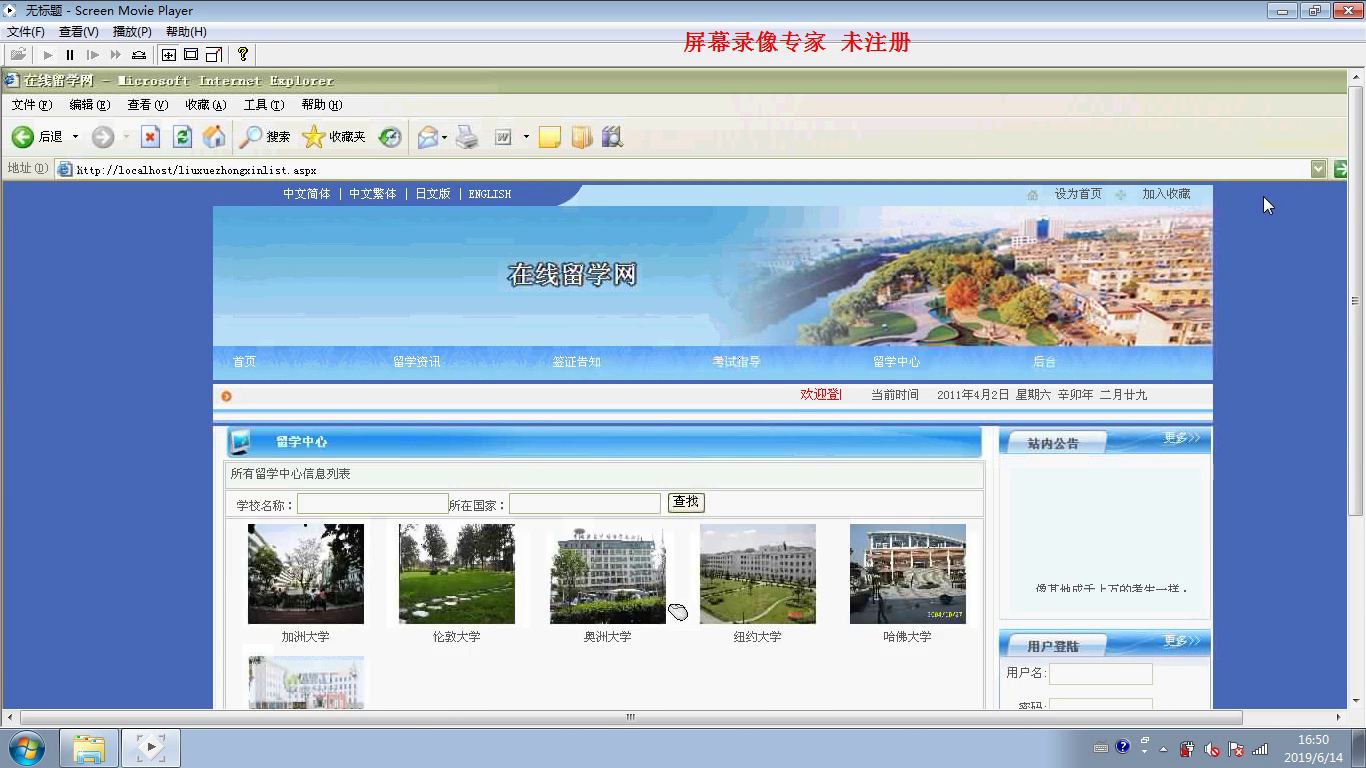Viewport: 1366px width, 768px height.
Task: Click the edit with Word icon
Action: (504, 137)
